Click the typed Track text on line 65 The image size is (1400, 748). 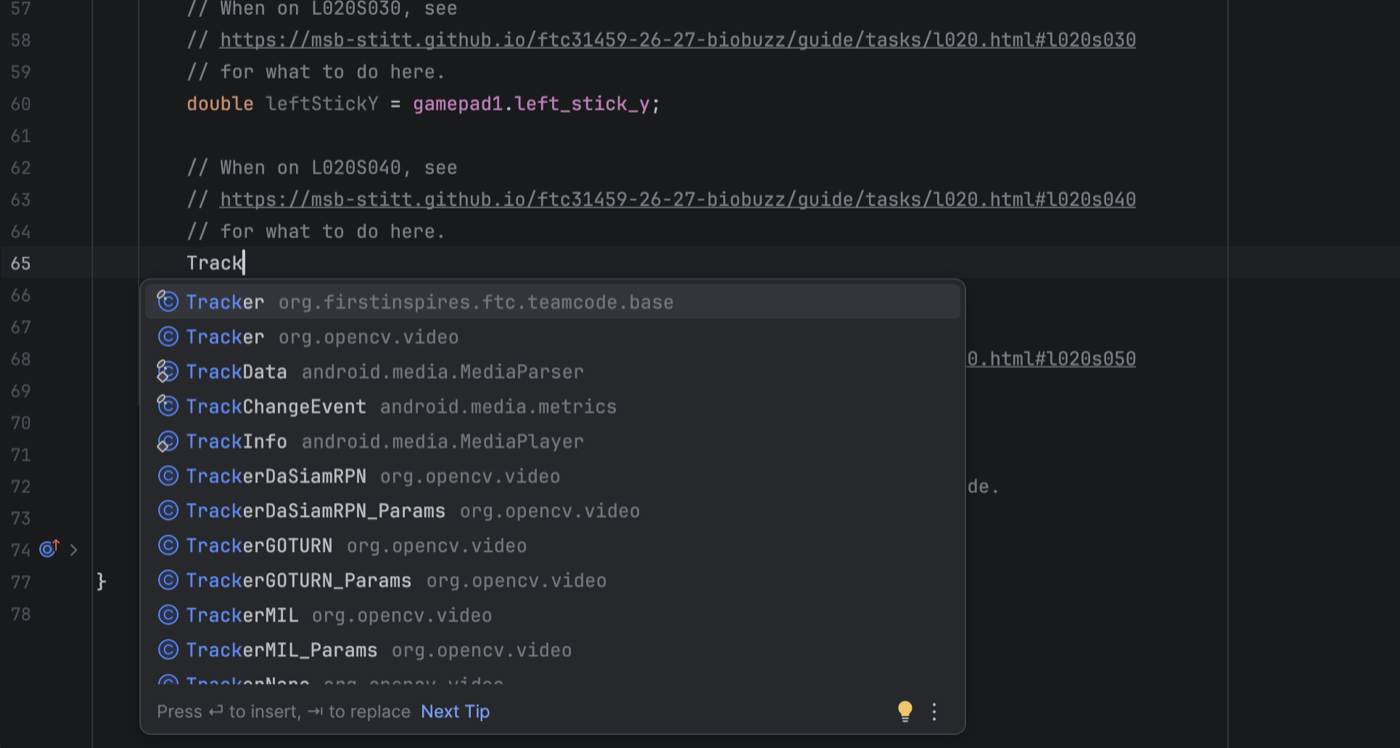[215, 263]
